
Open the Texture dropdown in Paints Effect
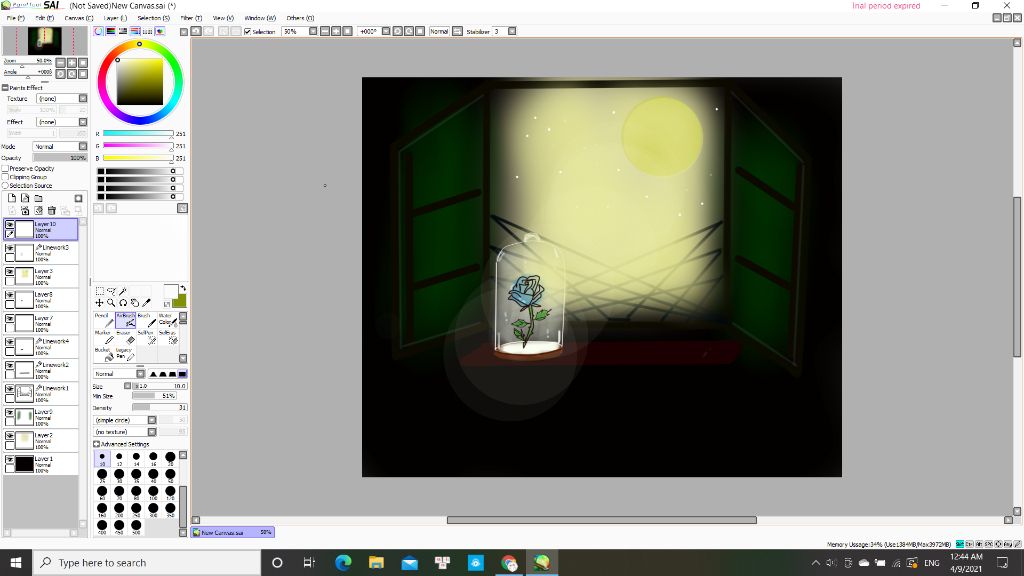83,99
